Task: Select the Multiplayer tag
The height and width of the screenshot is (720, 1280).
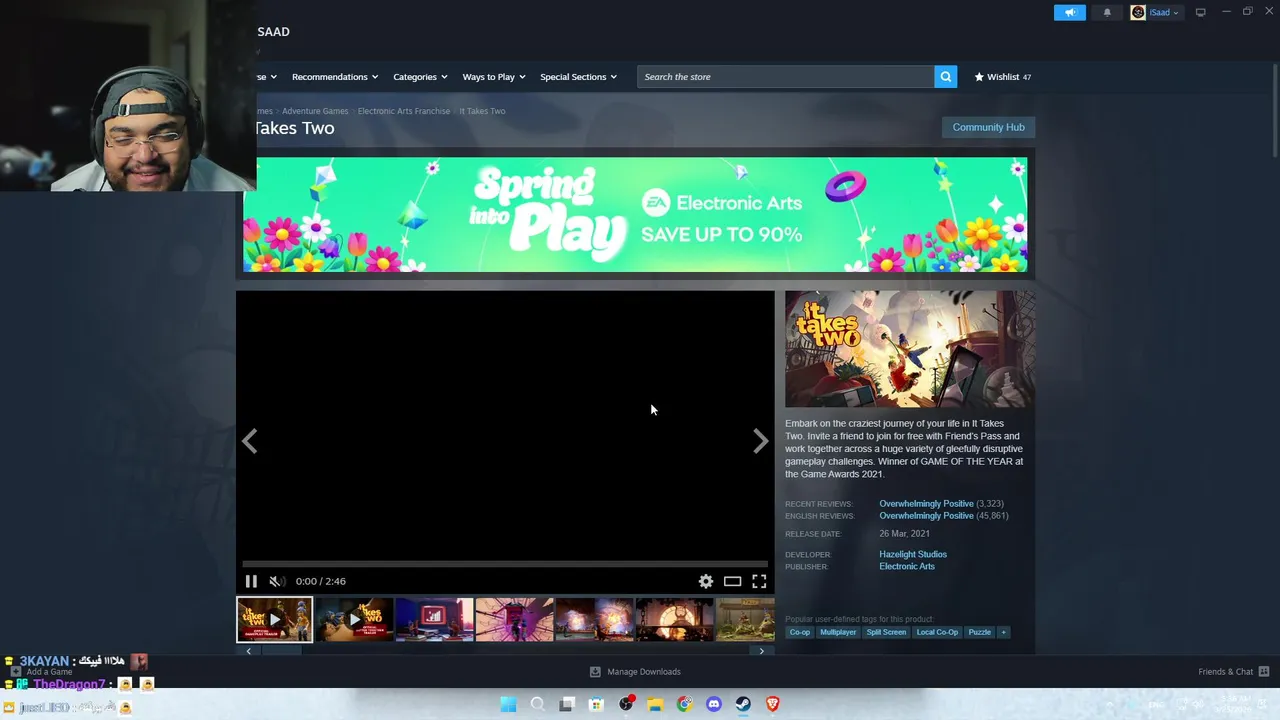Action: click(838, 632)
